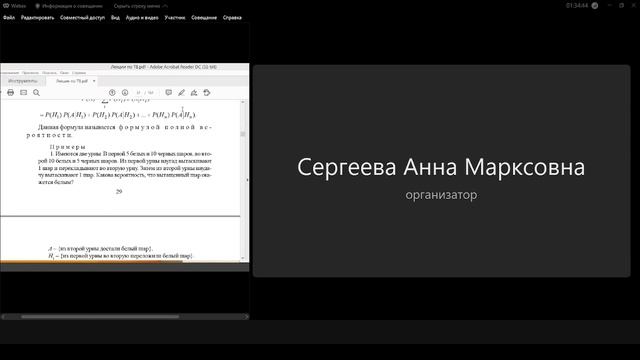
Task: Click the comment bubble icon in Acrobat
Action: pos(169,93)
